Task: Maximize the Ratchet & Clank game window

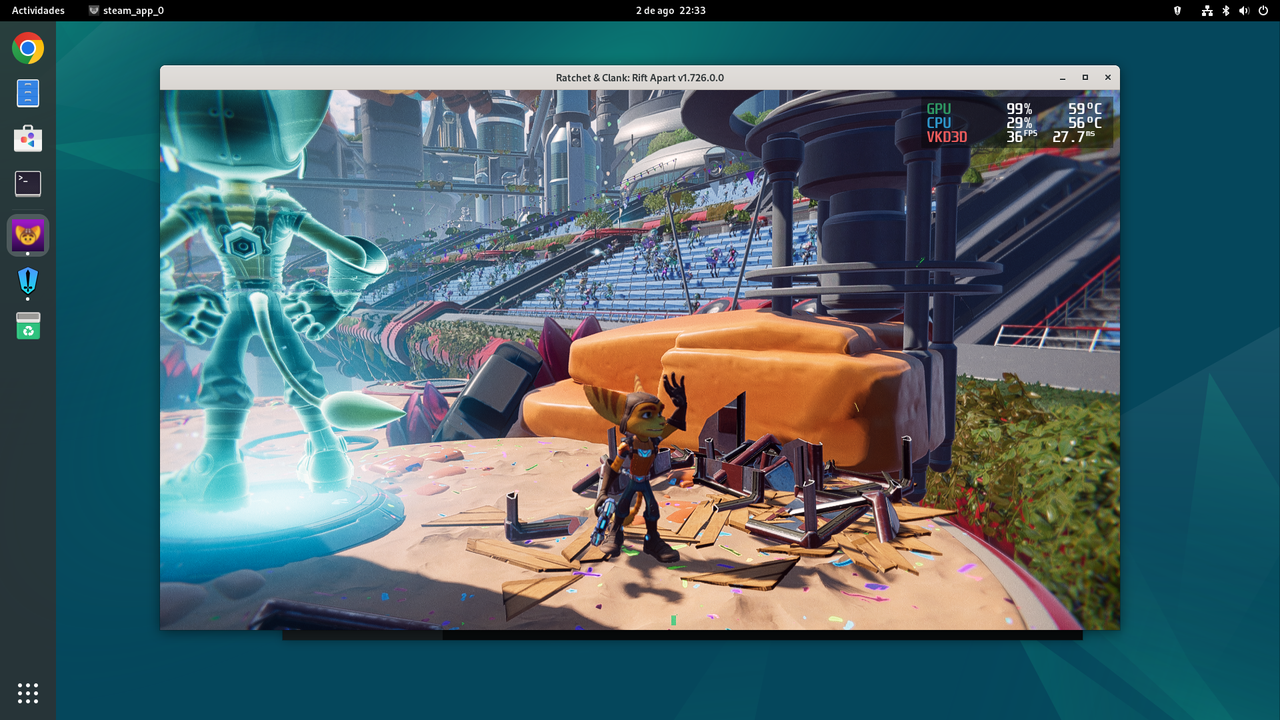Action: pos(1085,78)
